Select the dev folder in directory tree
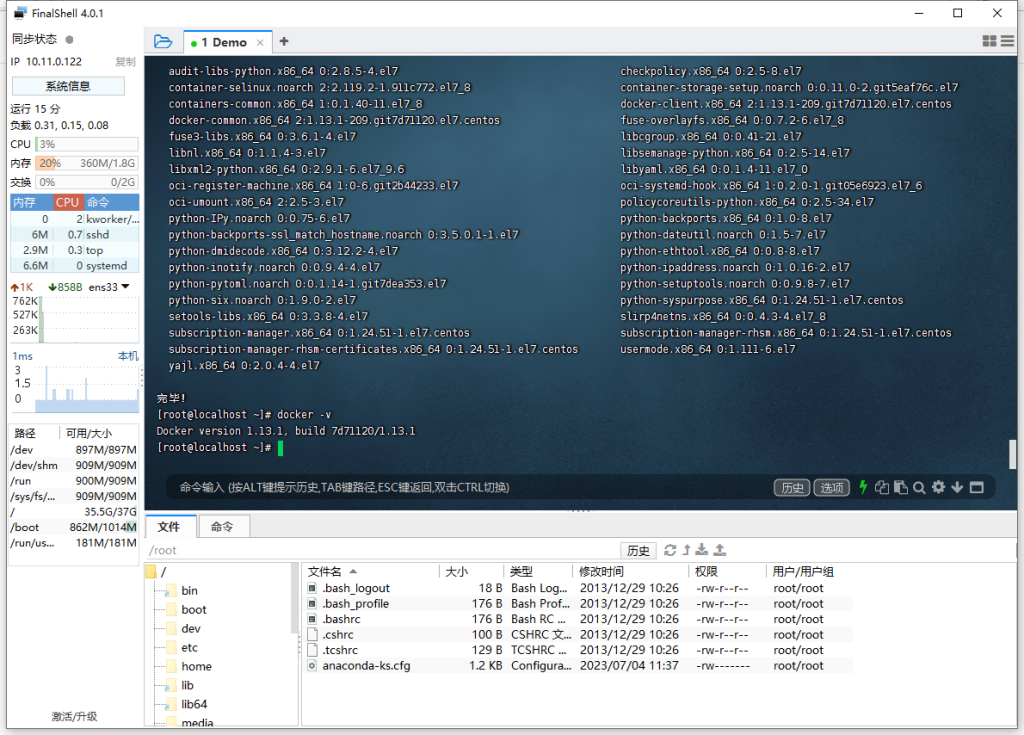 click(191, 629)
